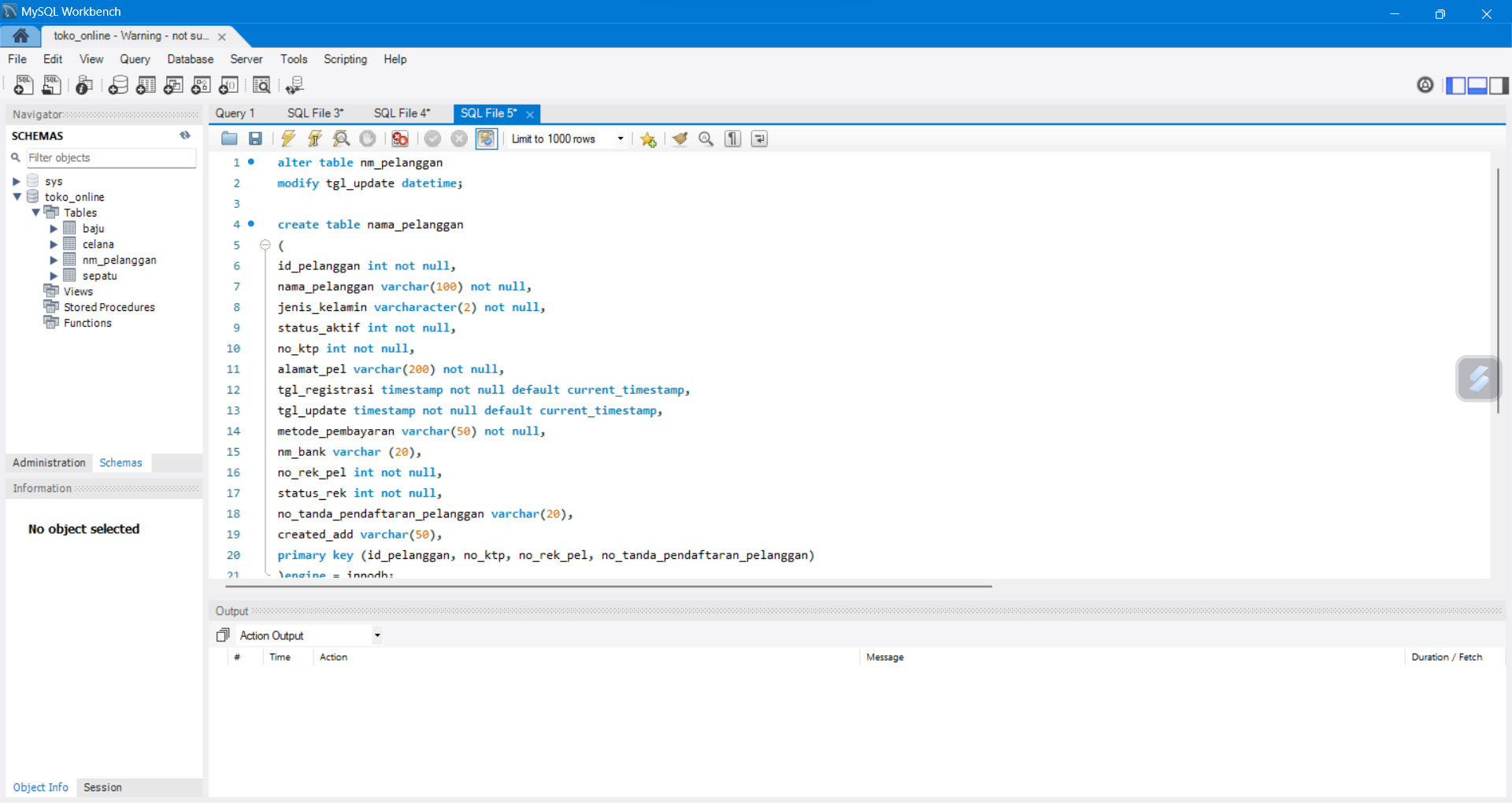Open Find panel with the magnifier icon

(706, 139)
